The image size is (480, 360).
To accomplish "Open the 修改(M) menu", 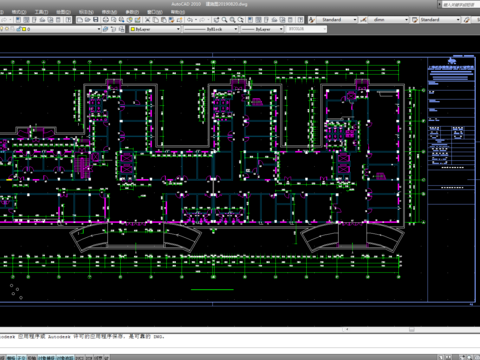I will pos(109,12).
